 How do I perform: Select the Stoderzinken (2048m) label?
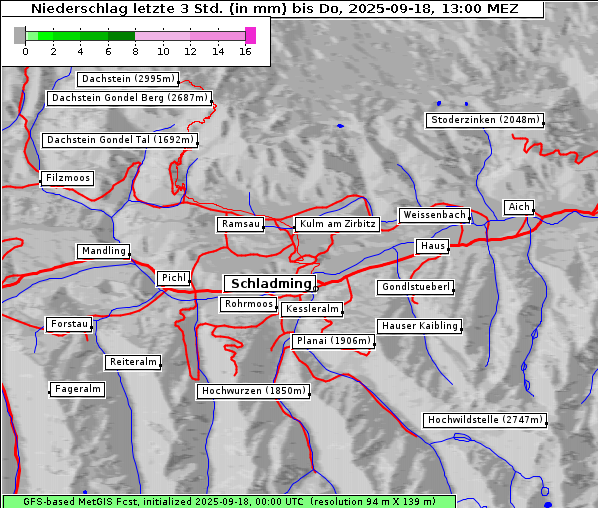(x=485, y=120)
